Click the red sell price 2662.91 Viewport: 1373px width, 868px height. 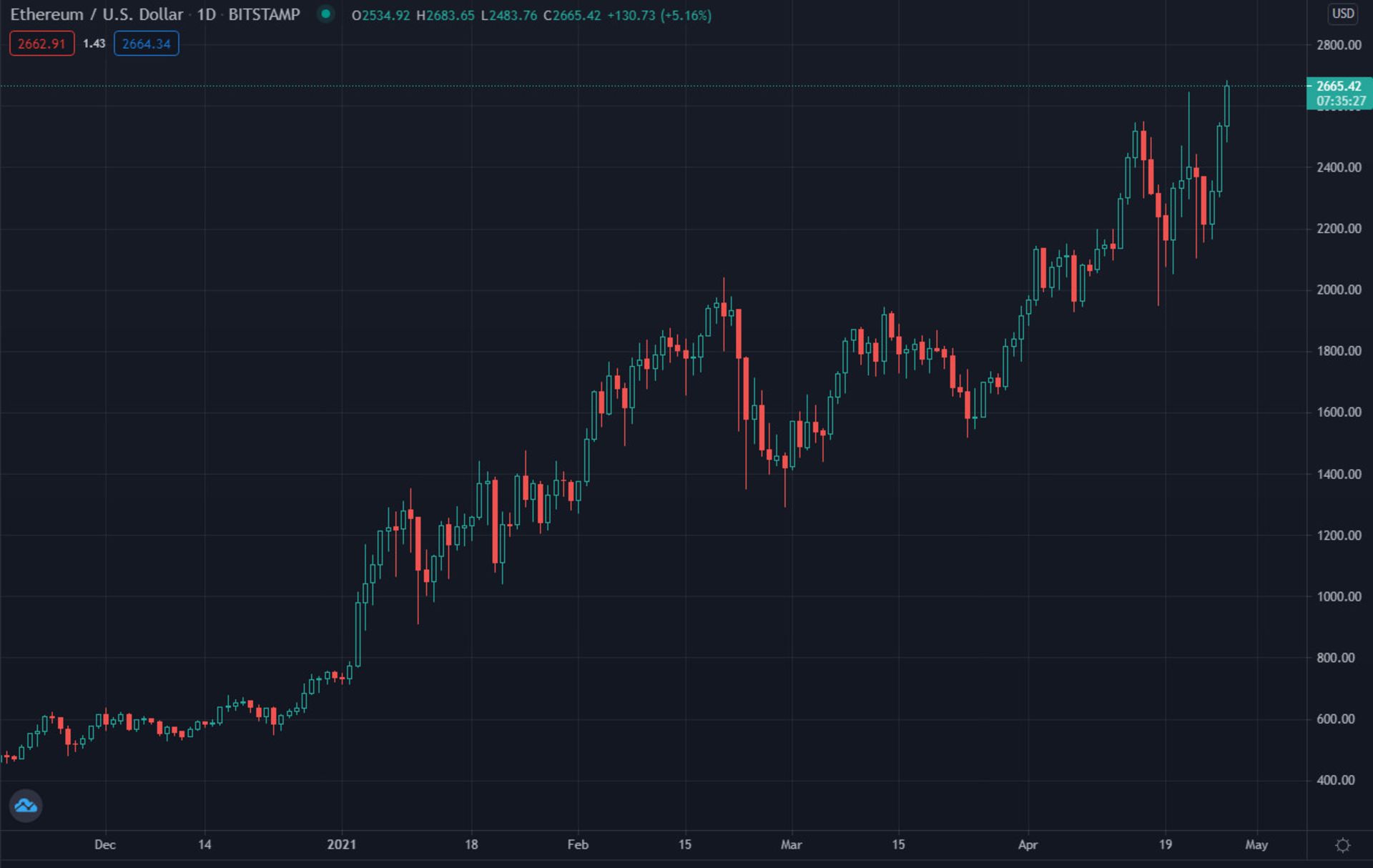coord(41,44)
